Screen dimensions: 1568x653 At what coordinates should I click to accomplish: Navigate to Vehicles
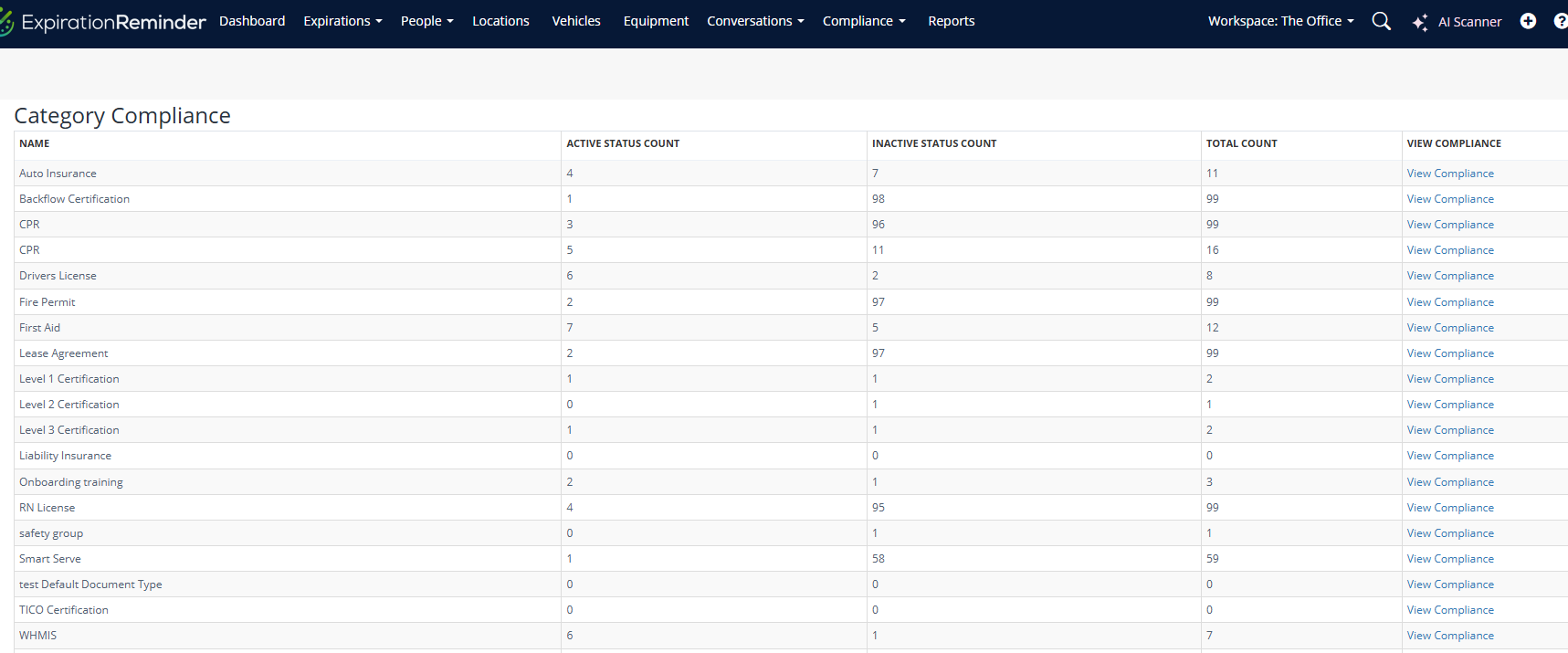(x=576, y=21)
